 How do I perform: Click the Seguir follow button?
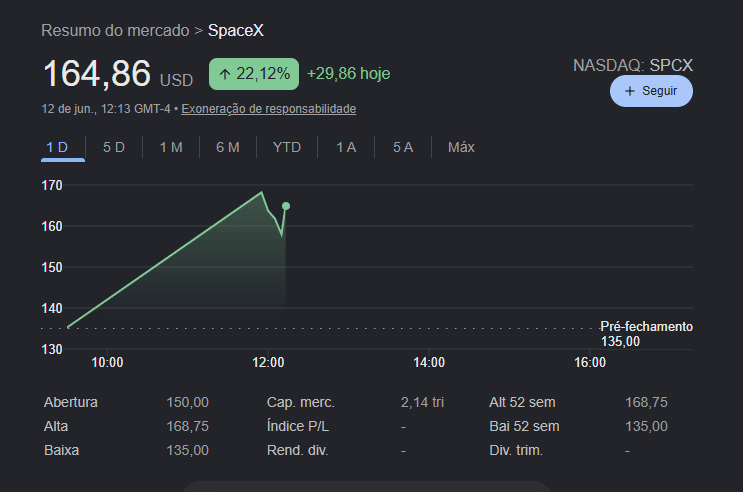coord(651,91)
